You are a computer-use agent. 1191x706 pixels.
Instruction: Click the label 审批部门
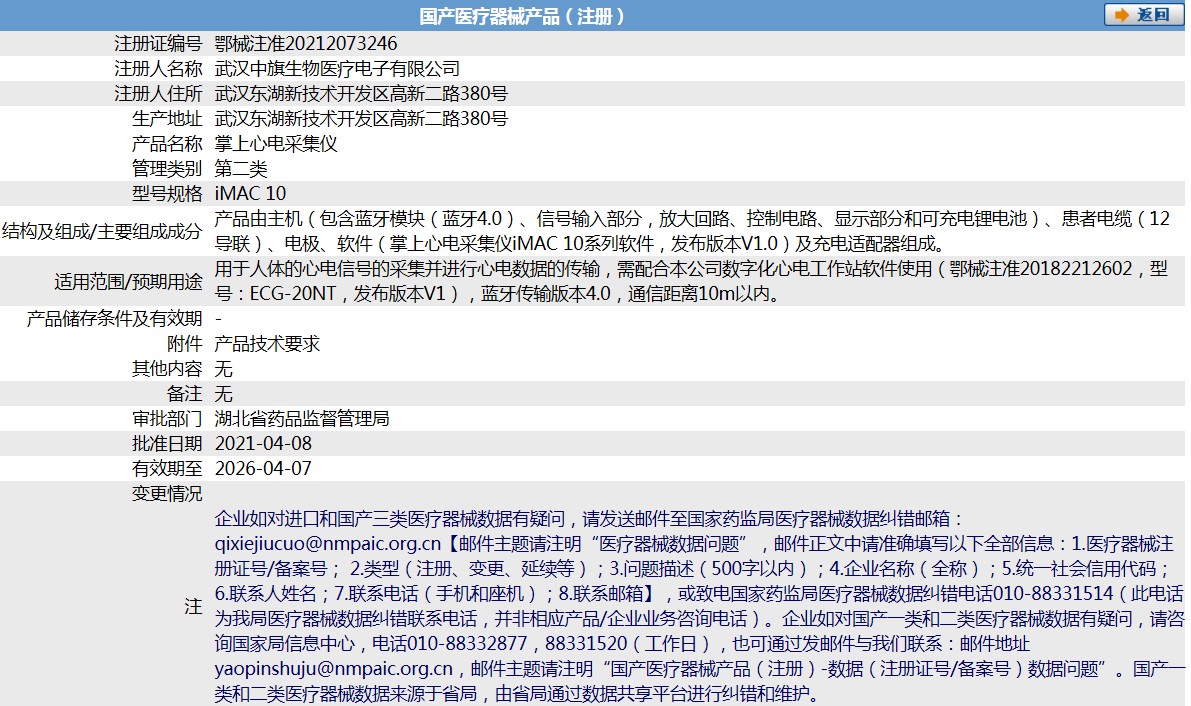tap(167, 419)
